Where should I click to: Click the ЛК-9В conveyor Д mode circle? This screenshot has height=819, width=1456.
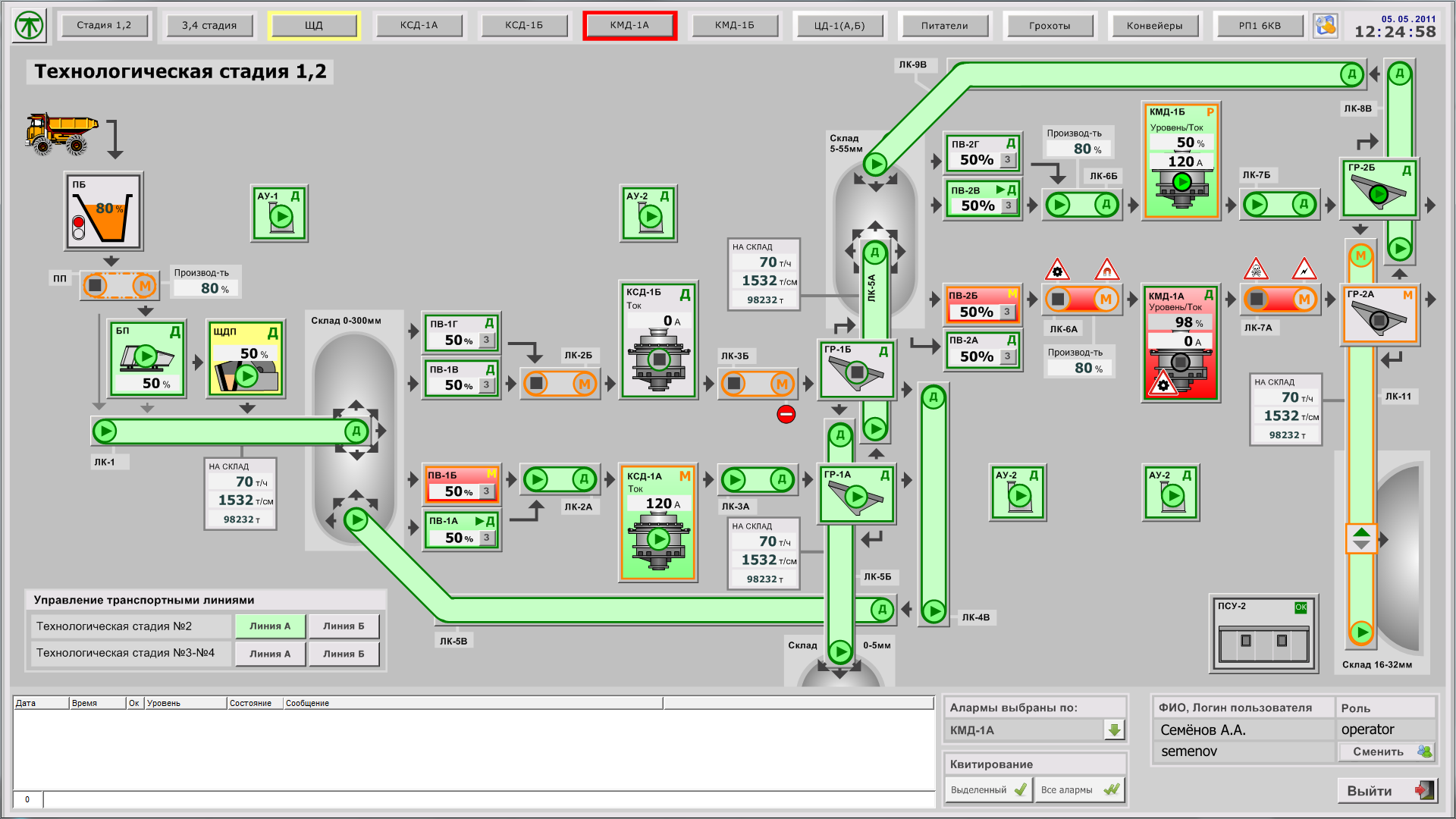1351,74
